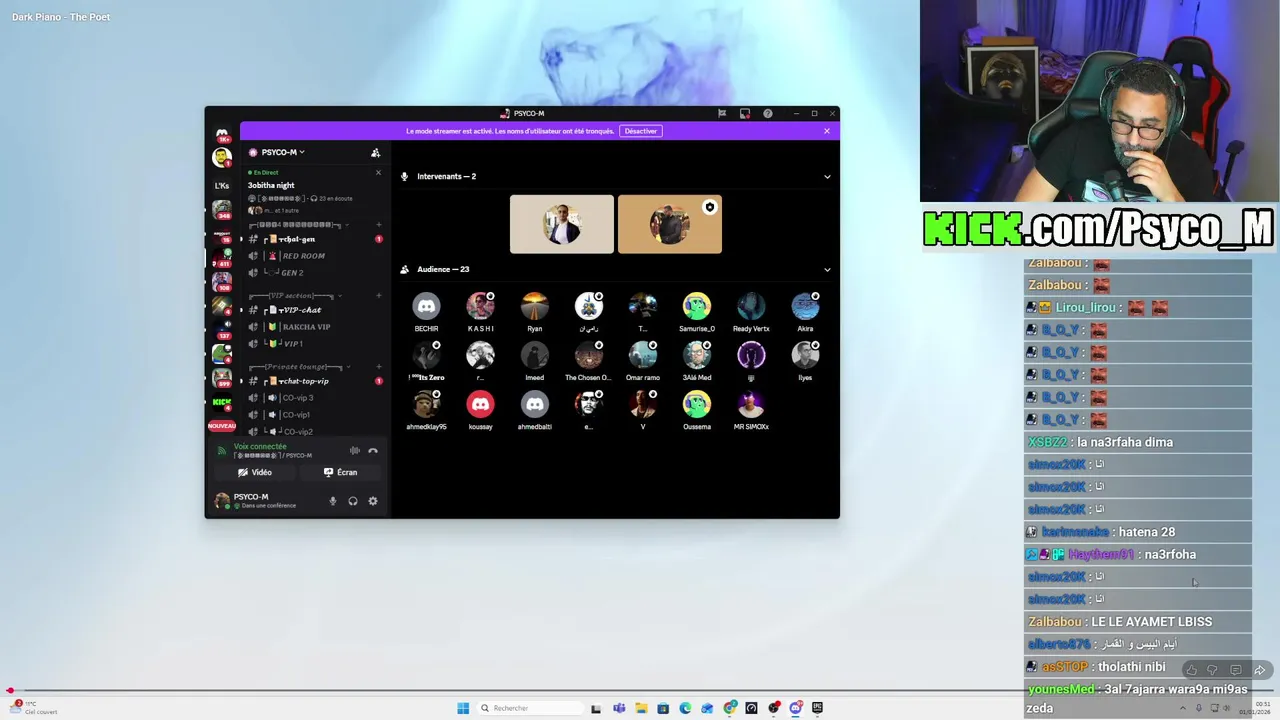Click BECHIR's avatar in audience

(426, 306)
